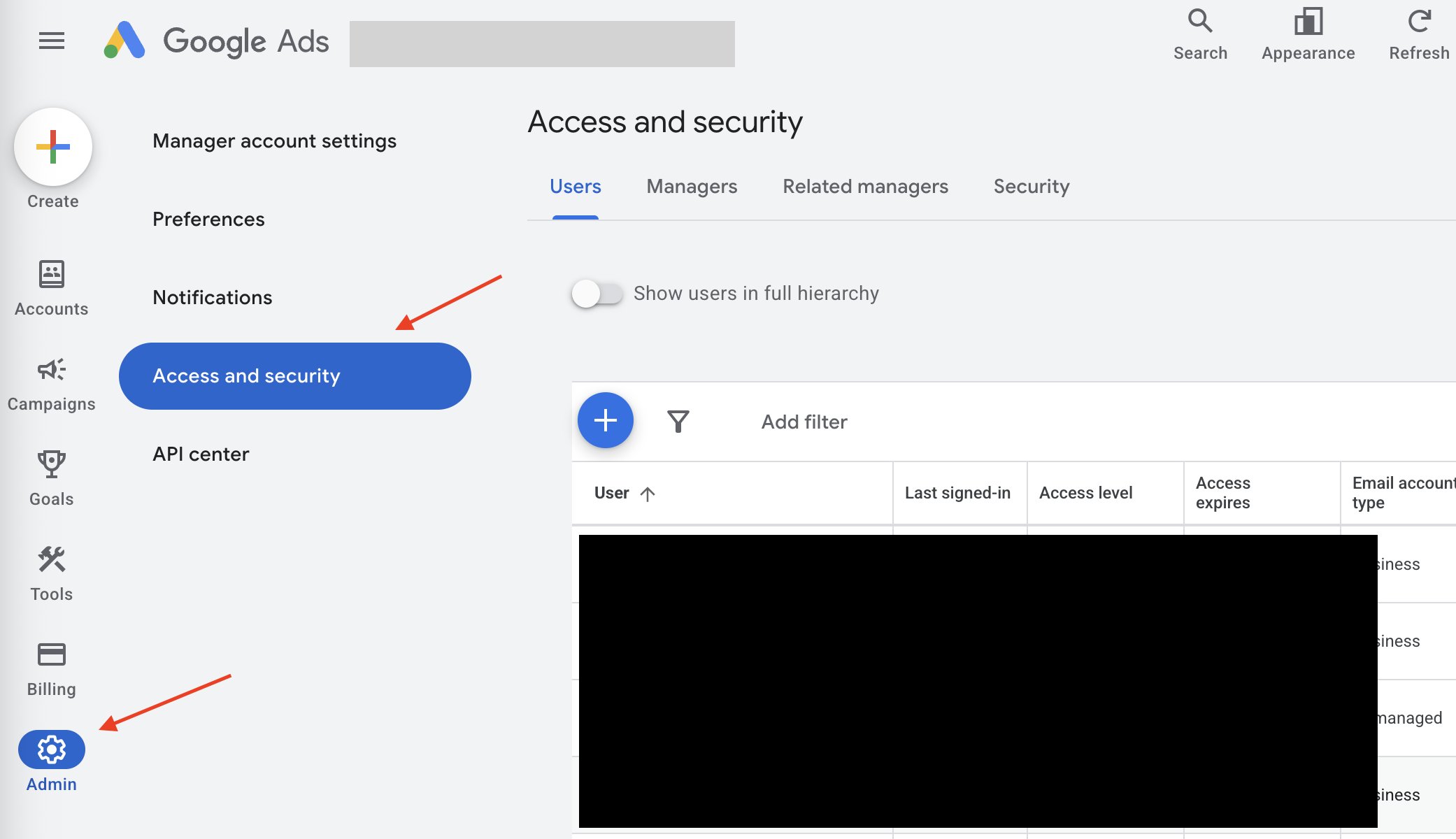Open the hamburger main menu

click(x=52, y=41)
